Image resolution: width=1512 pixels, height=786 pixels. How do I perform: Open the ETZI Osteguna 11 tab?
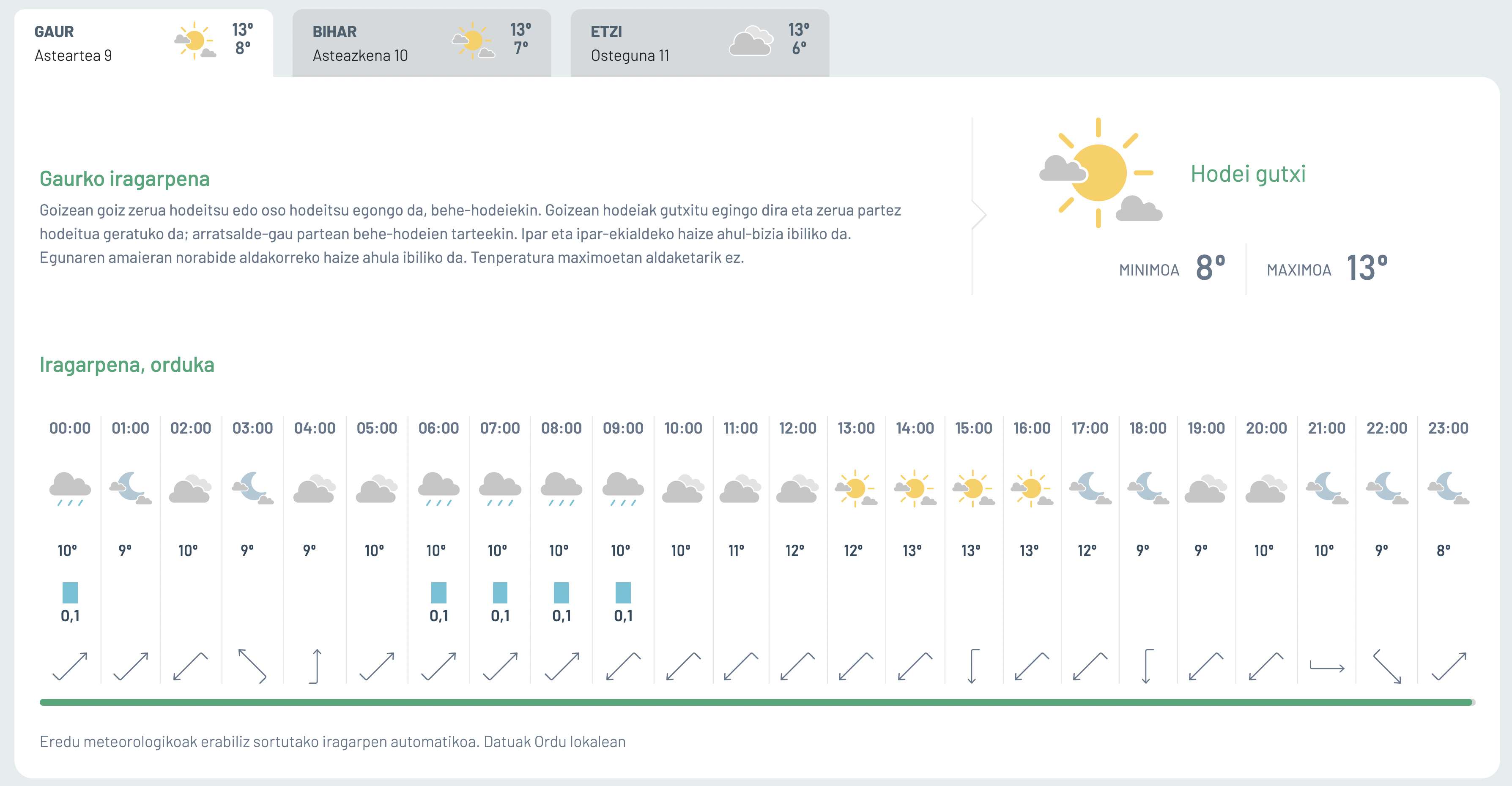(x=700, y=43)
